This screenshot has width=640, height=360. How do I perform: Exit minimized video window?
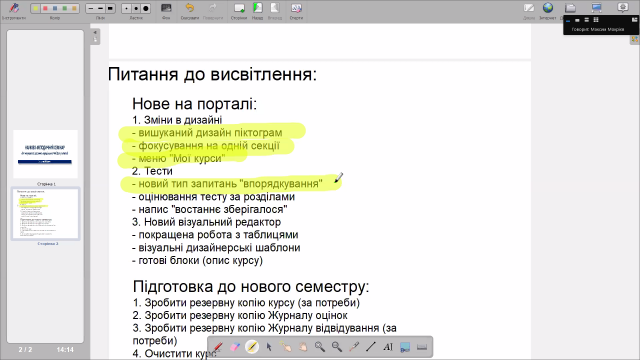(x=634, y=20)
